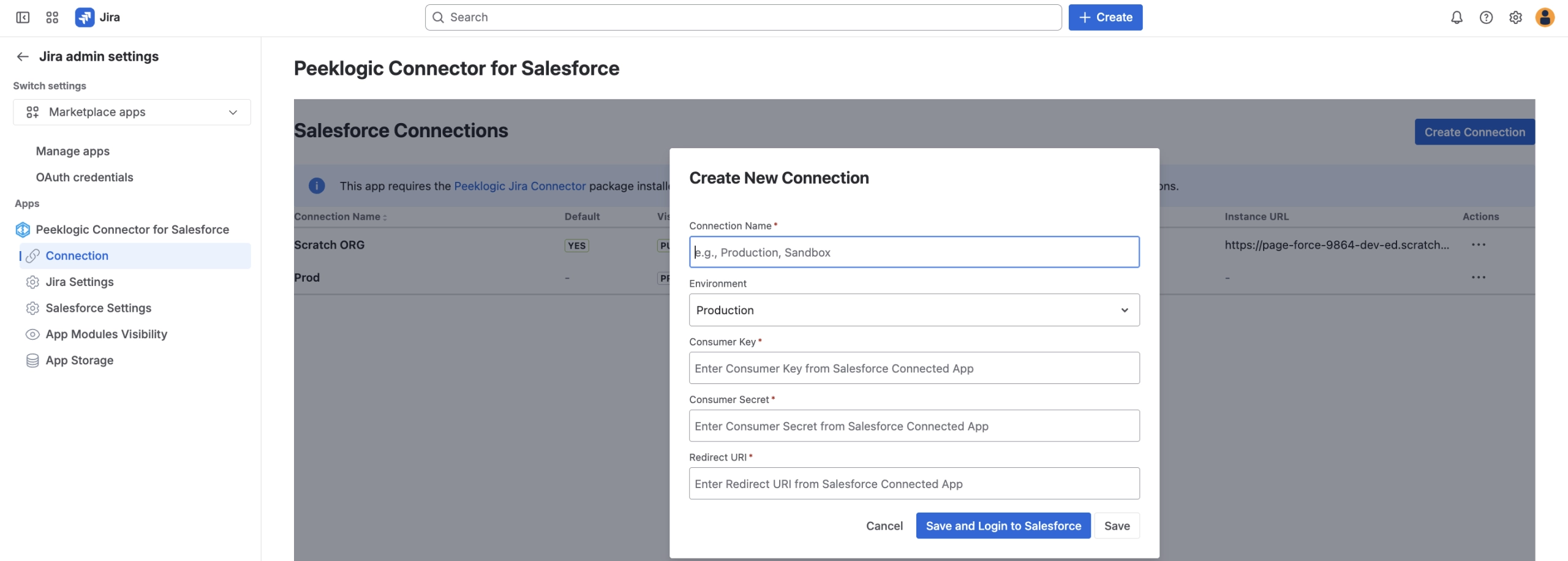Focus the Consumer Secret input field
The image size is (1568, 561).
click(x=914, y=426)
